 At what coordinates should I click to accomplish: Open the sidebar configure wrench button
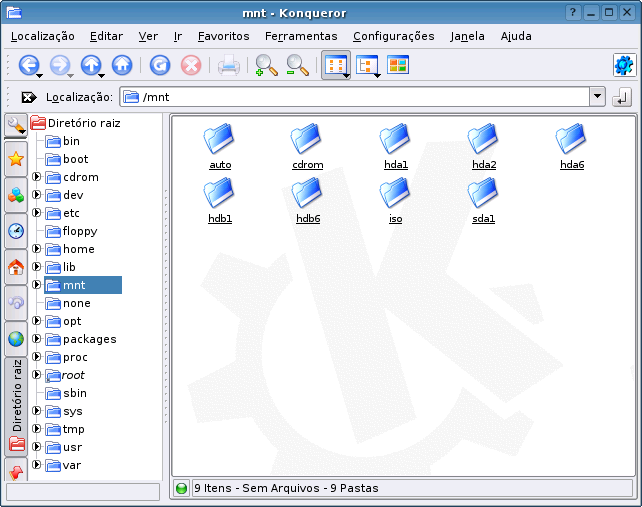pos(16,126)
